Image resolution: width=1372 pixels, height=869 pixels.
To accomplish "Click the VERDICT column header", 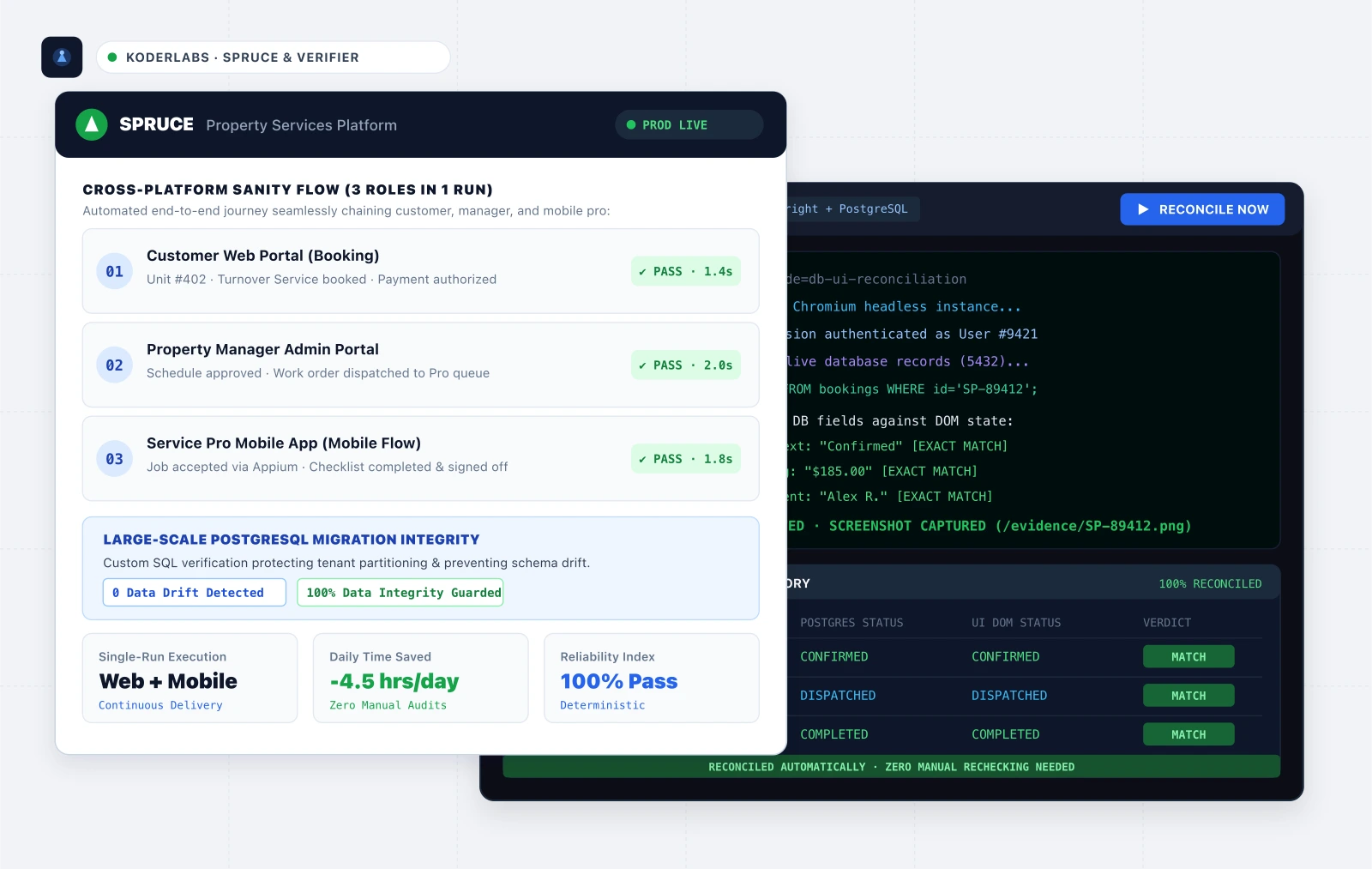I will click(x=1167, y=623).
